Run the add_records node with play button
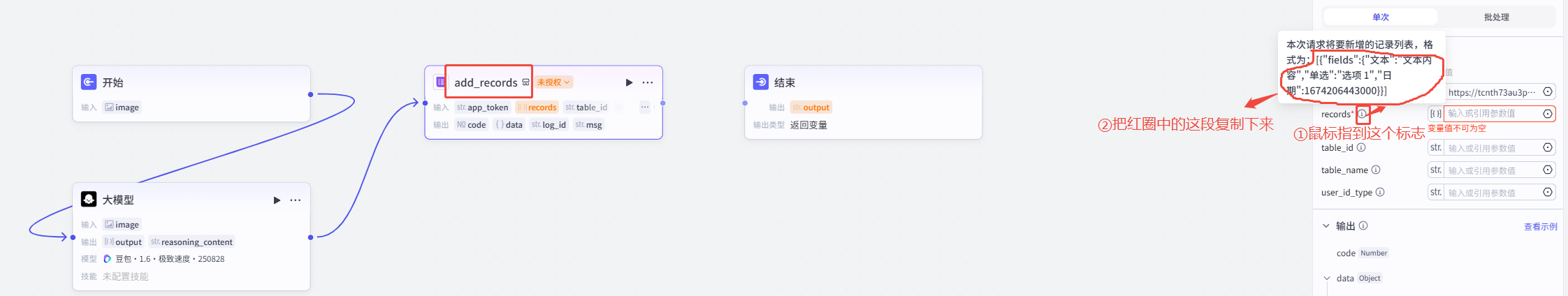Image resolution: width=1568 pixels, height=296 pixels. 629,82
